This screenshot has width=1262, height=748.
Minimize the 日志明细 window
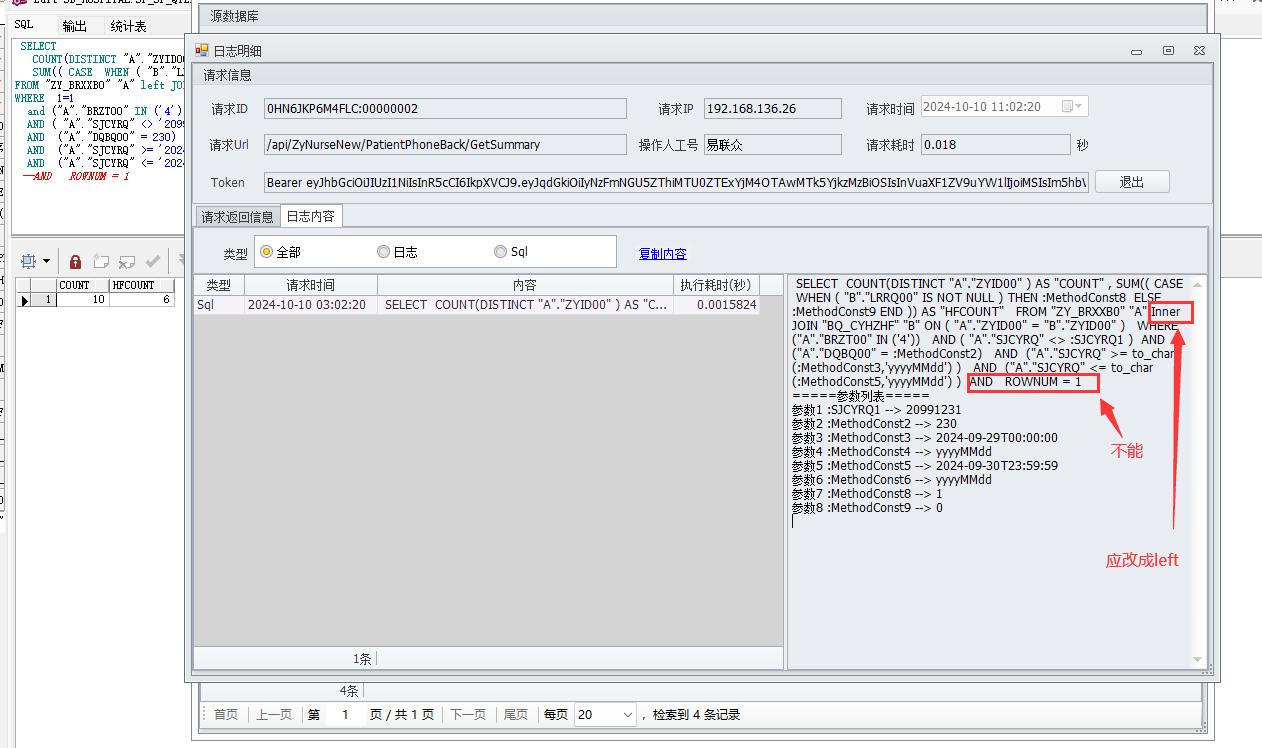1137,51
